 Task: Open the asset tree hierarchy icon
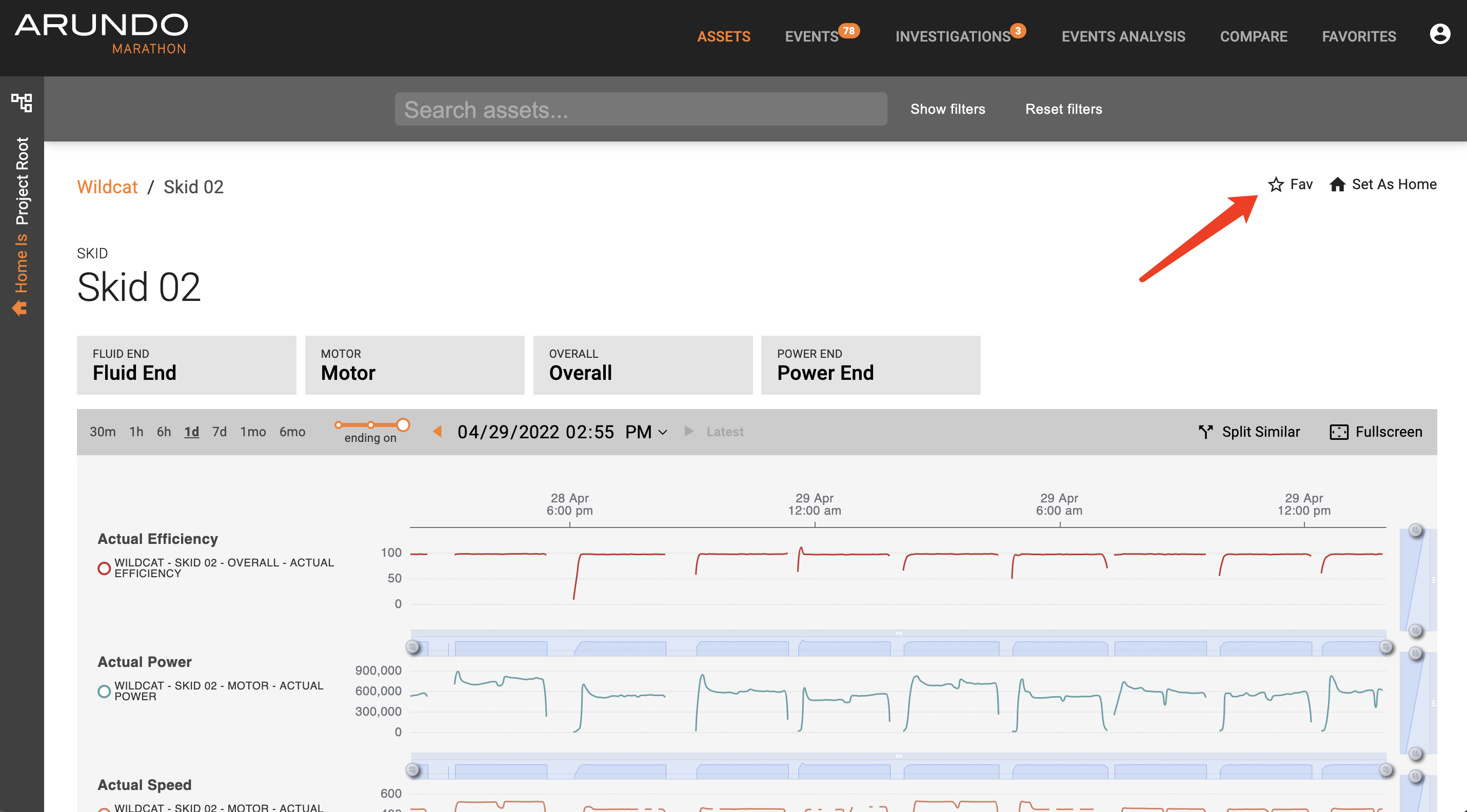coord(22,103)
